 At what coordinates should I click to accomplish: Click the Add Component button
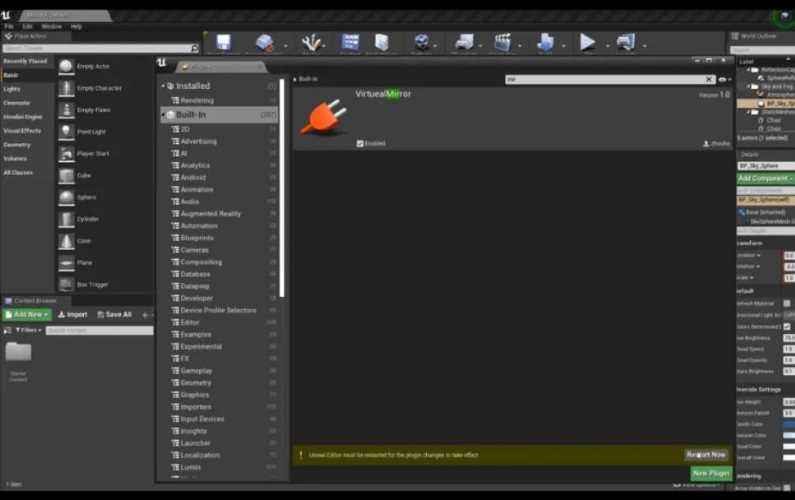pyautogui.click(x=766, y=178)
